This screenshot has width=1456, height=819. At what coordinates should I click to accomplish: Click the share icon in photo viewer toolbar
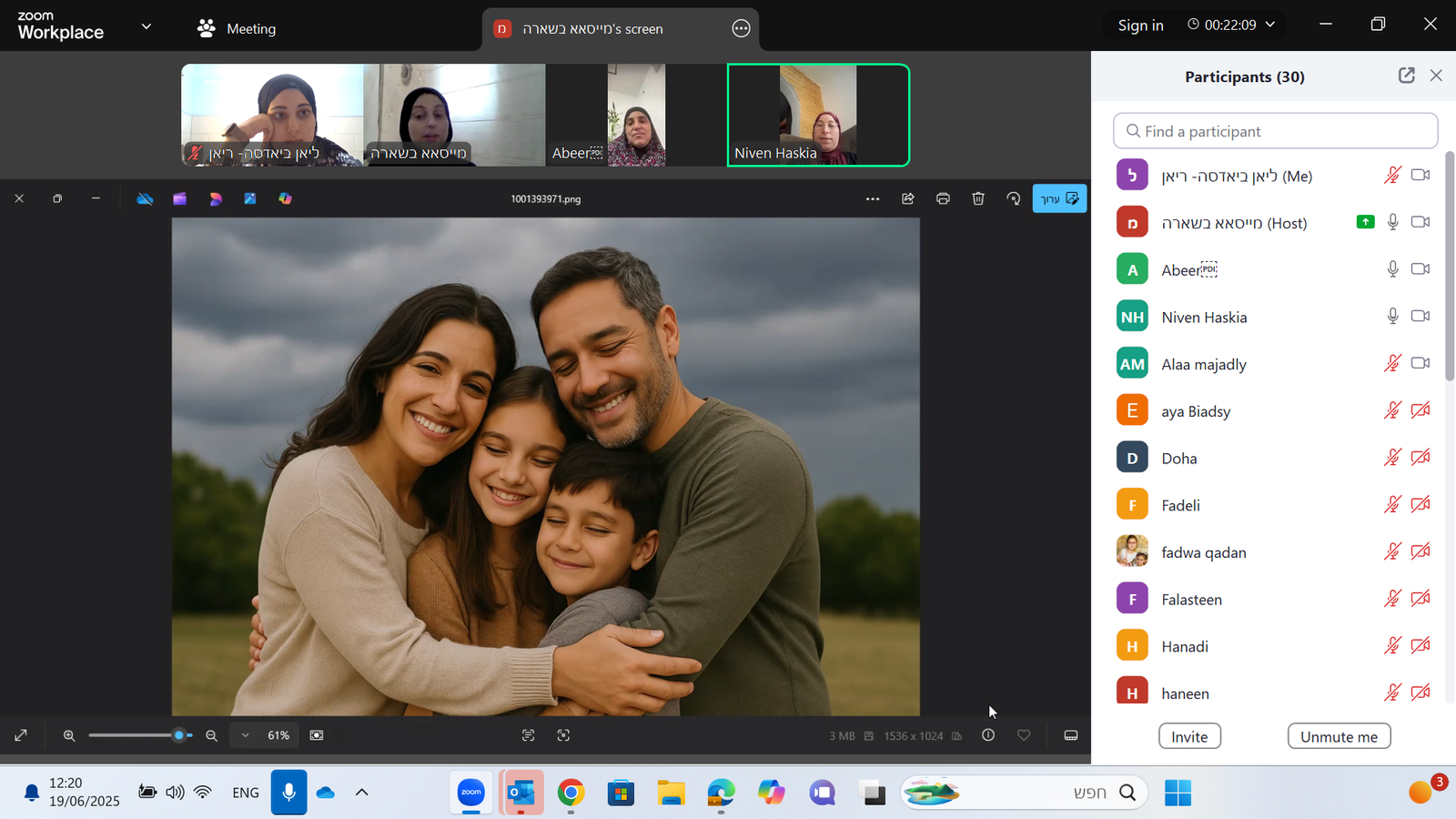[x=907, y=198]
